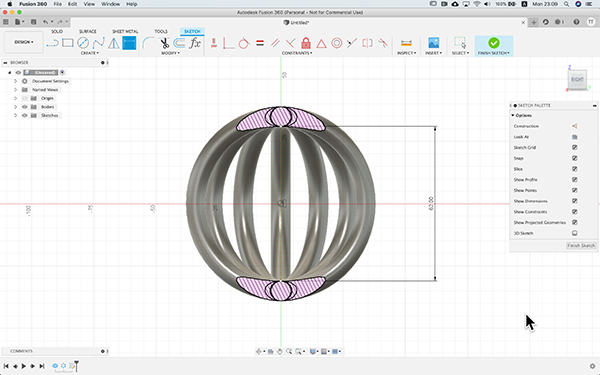This screenshot has width=600, height=375.
Task: Expand Origin tree node
Action: point(16,98)
